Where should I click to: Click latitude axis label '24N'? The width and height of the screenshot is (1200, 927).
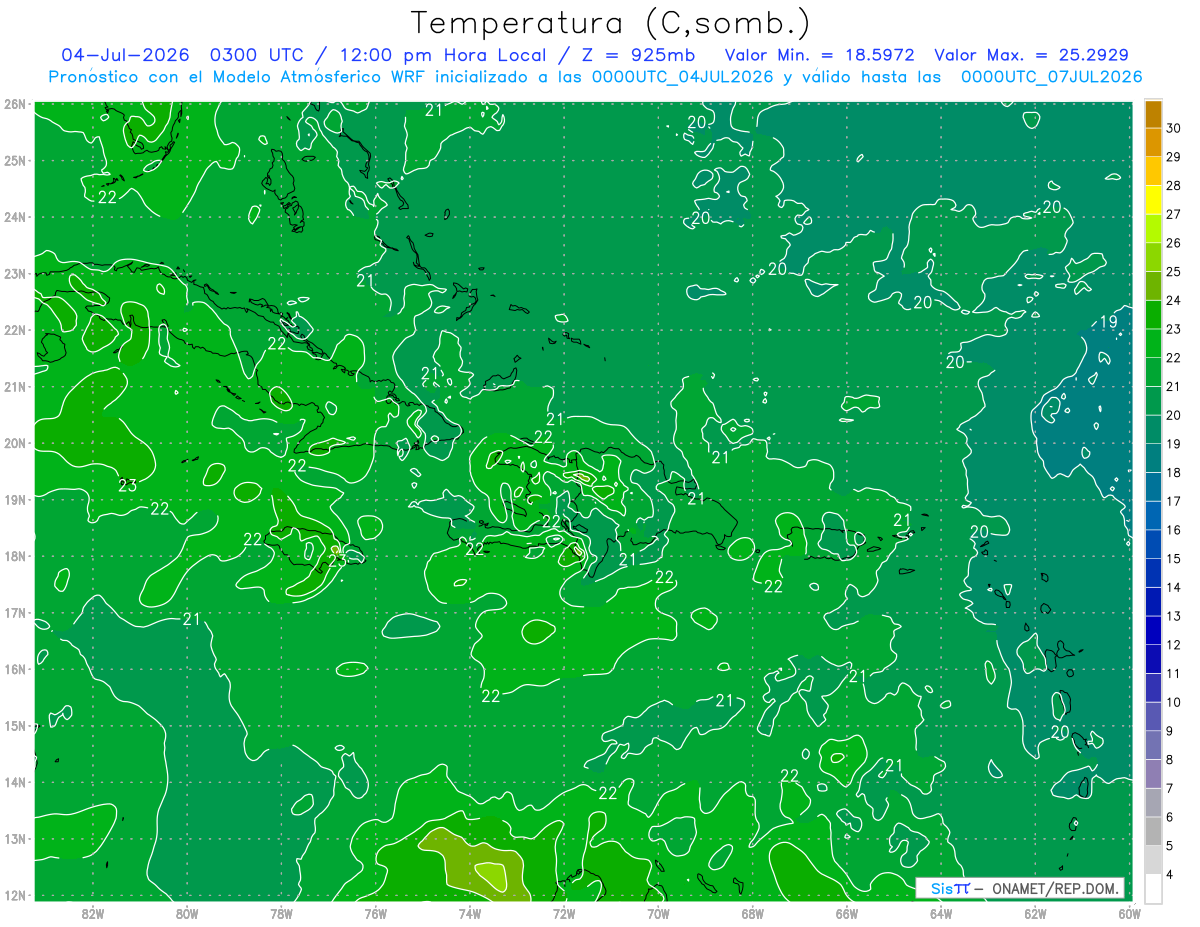pos(15,217)
